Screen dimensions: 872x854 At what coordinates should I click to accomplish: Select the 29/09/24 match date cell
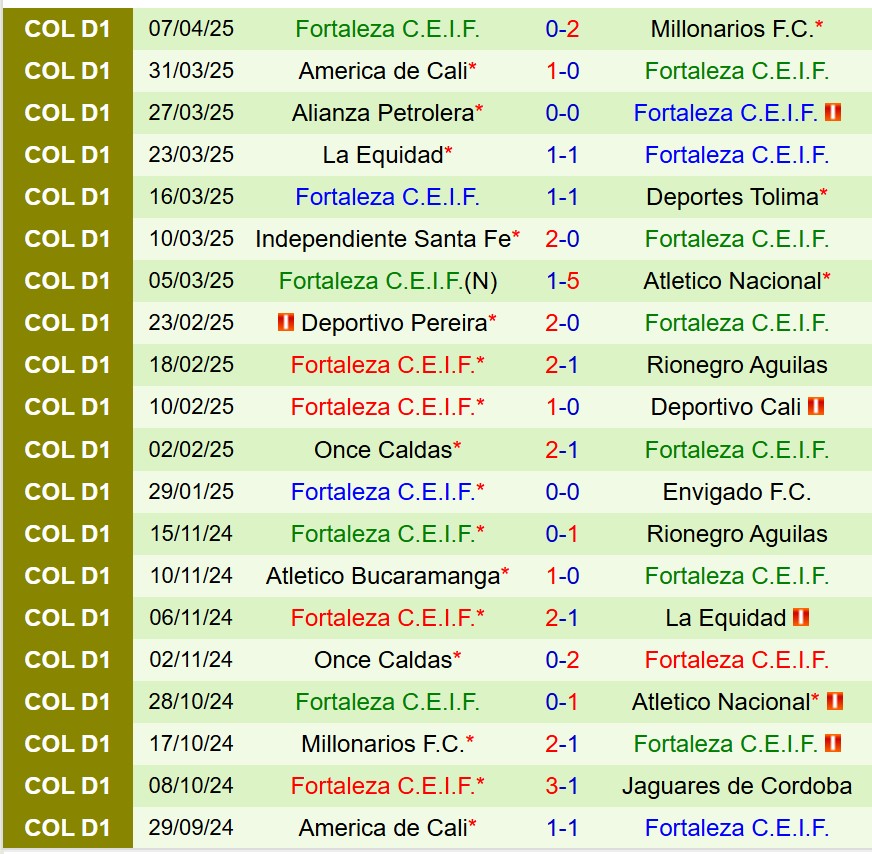pyautogui.click(x=191, y=828)
